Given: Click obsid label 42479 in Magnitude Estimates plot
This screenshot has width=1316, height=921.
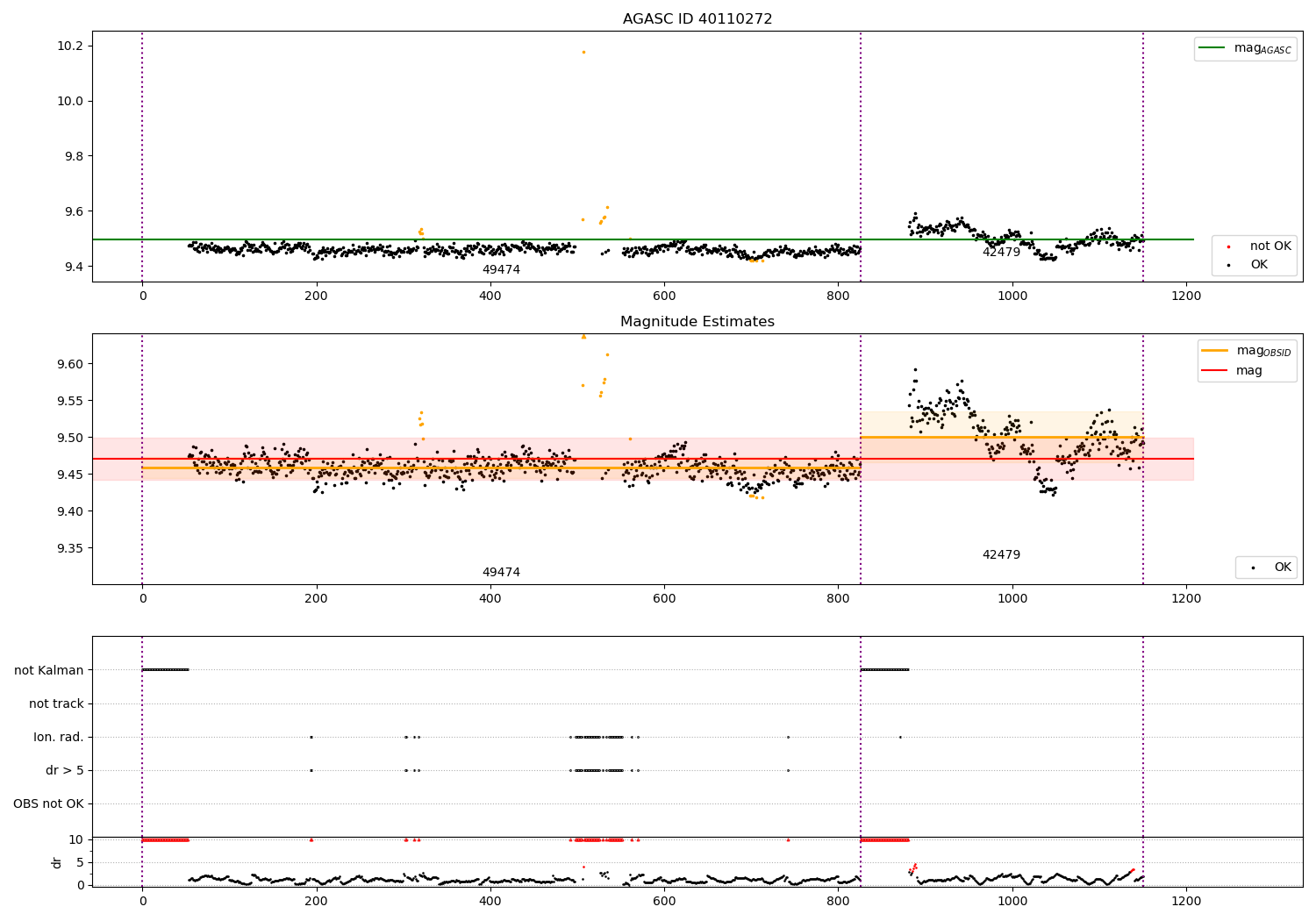Looking at the screenshot, I should (x=1001, y=555).
